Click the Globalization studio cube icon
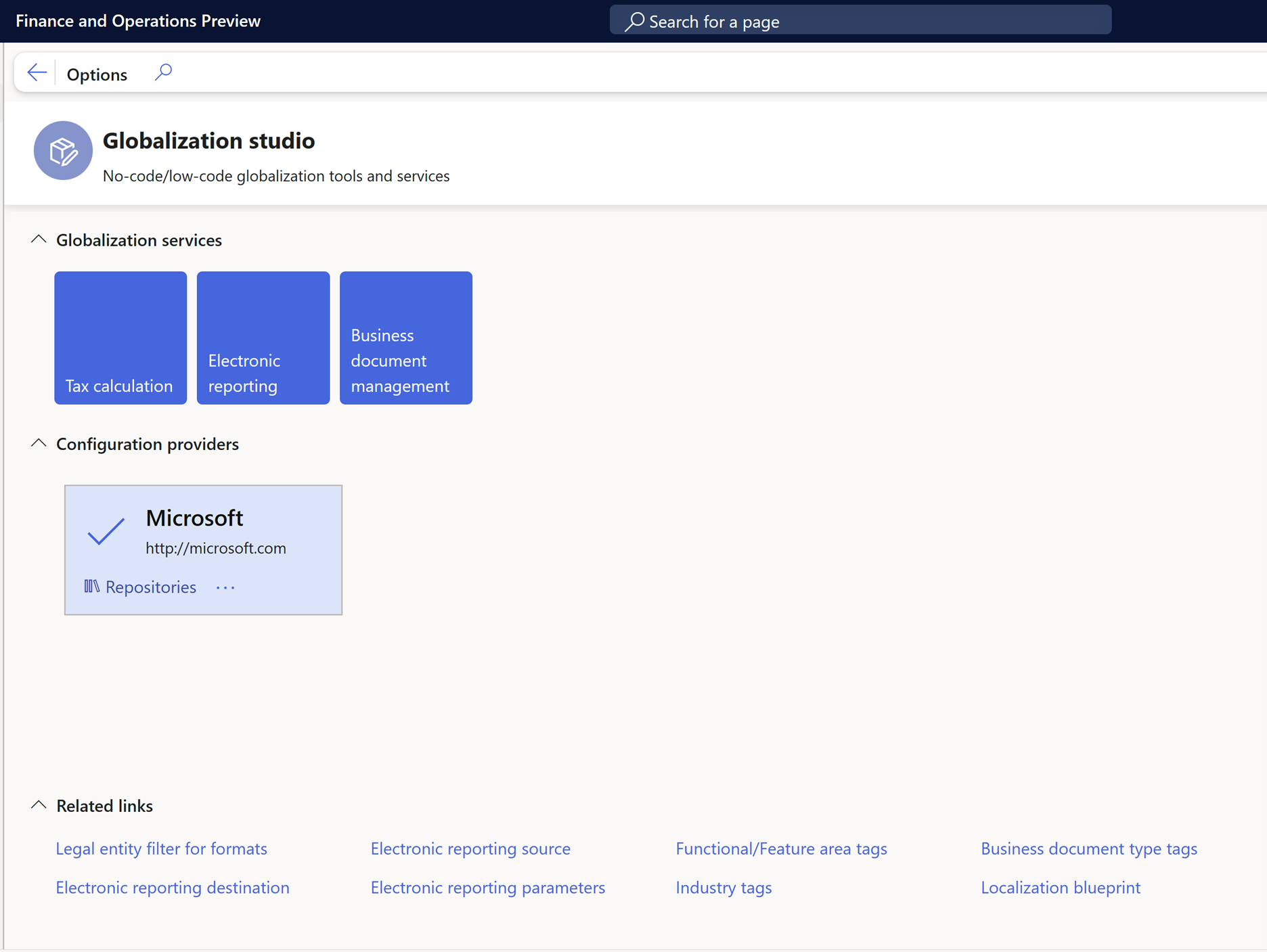Viewport: 1267px width, 952px height. pyautogui.click(x=63, y=150)
